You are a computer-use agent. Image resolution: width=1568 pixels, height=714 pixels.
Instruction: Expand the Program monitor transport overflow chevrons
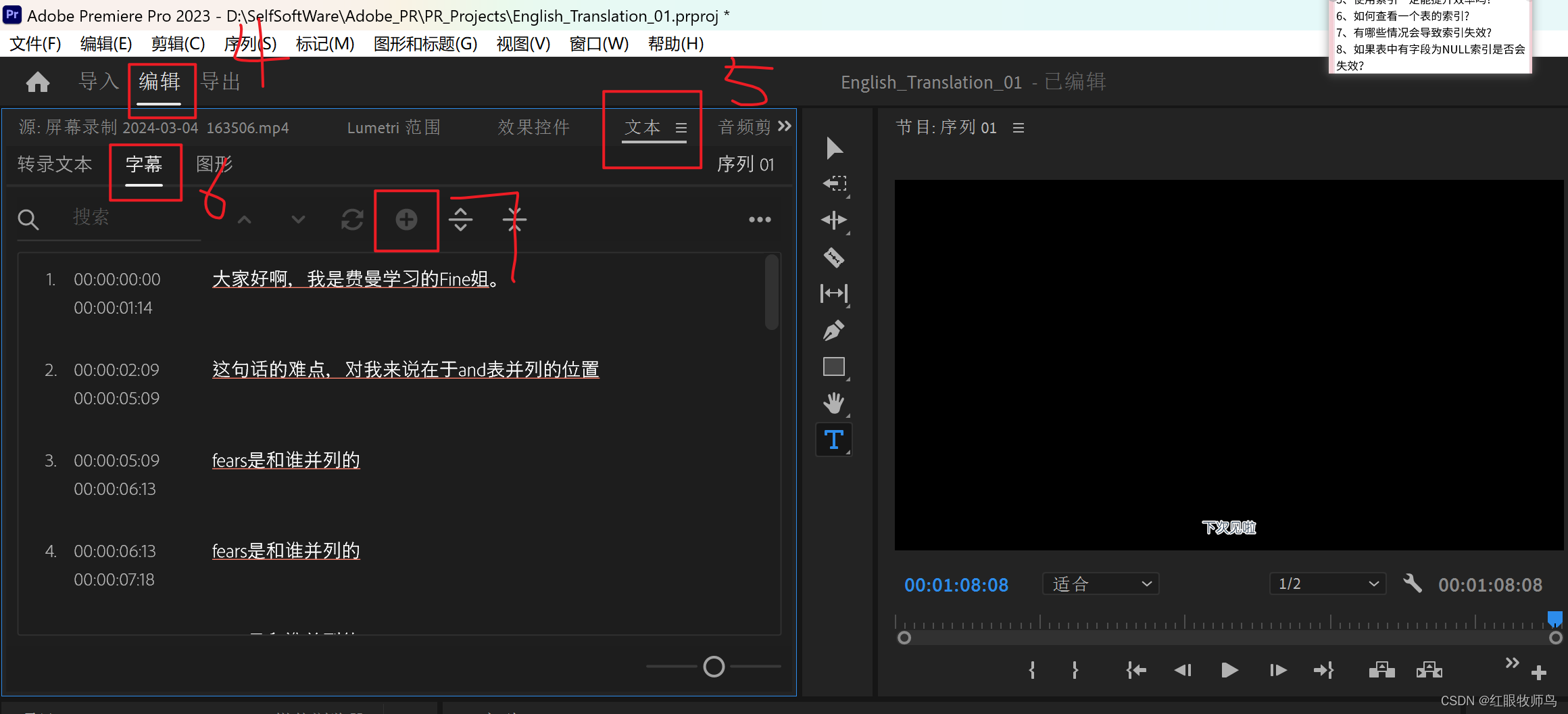pyautogui.click(x=1513, y=663)
